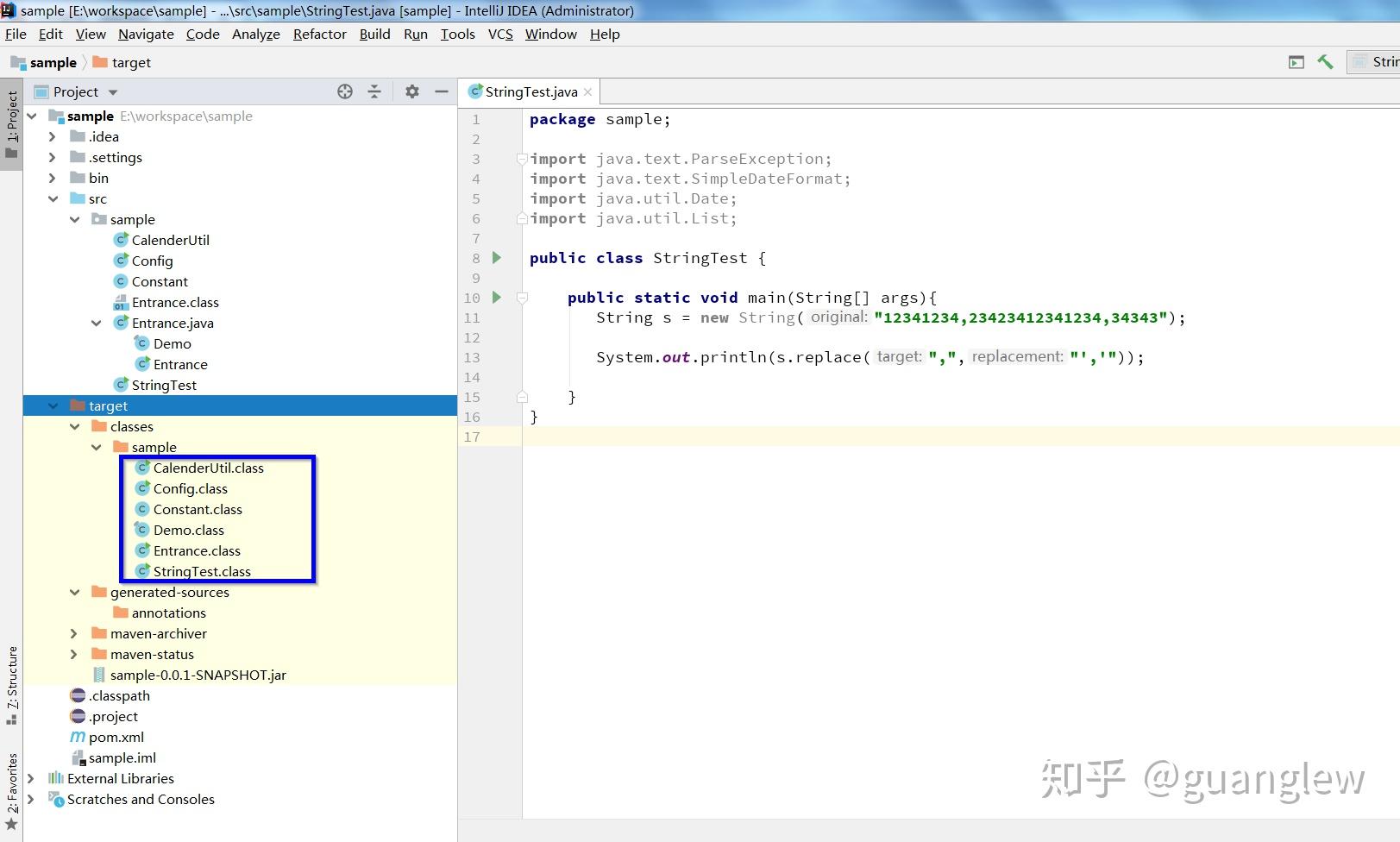Expand the bin folder
This screenshot has height=842, width=1400.
click(53, 178)
